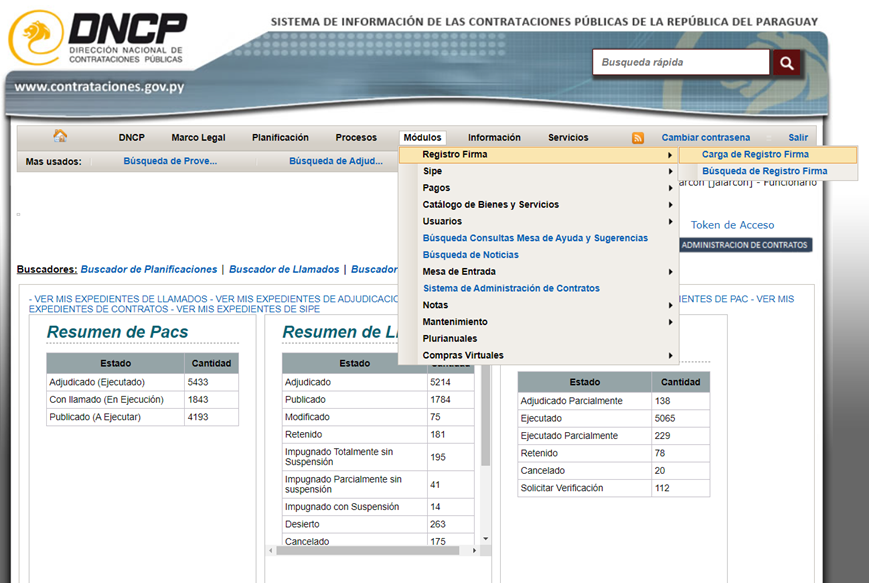This screenshot has width=869, height=583.
Task: Open the Marco Legal menu
Action: click(198, 137)
